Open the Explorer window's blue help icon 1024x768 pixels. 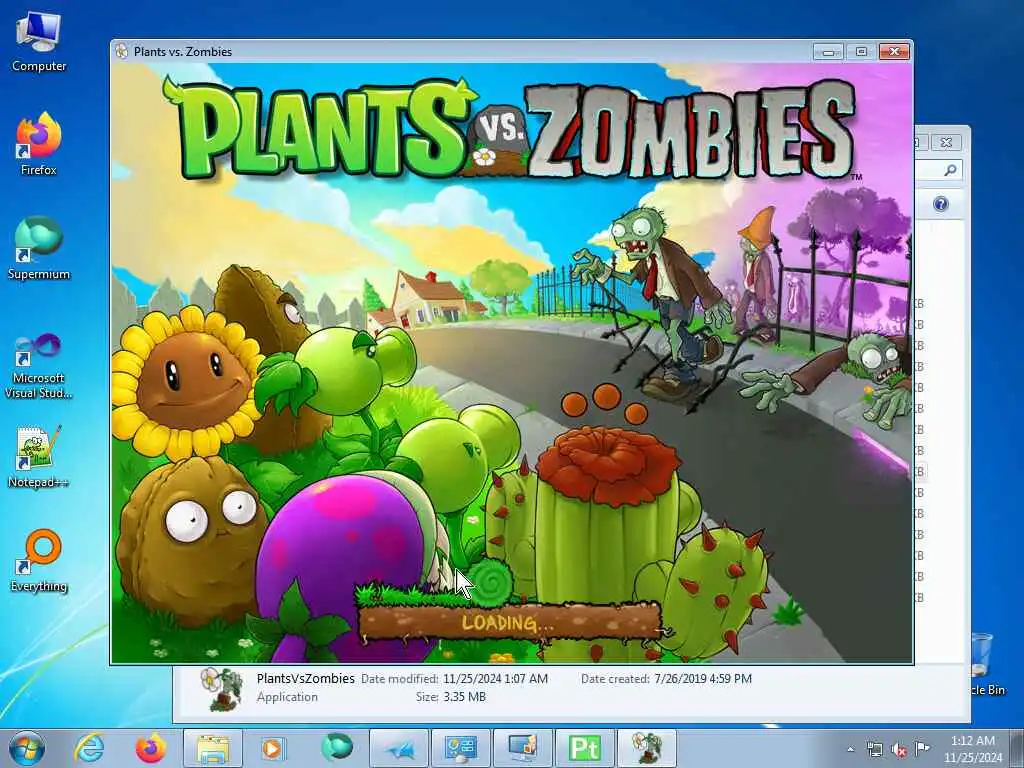tap(940, 204)
